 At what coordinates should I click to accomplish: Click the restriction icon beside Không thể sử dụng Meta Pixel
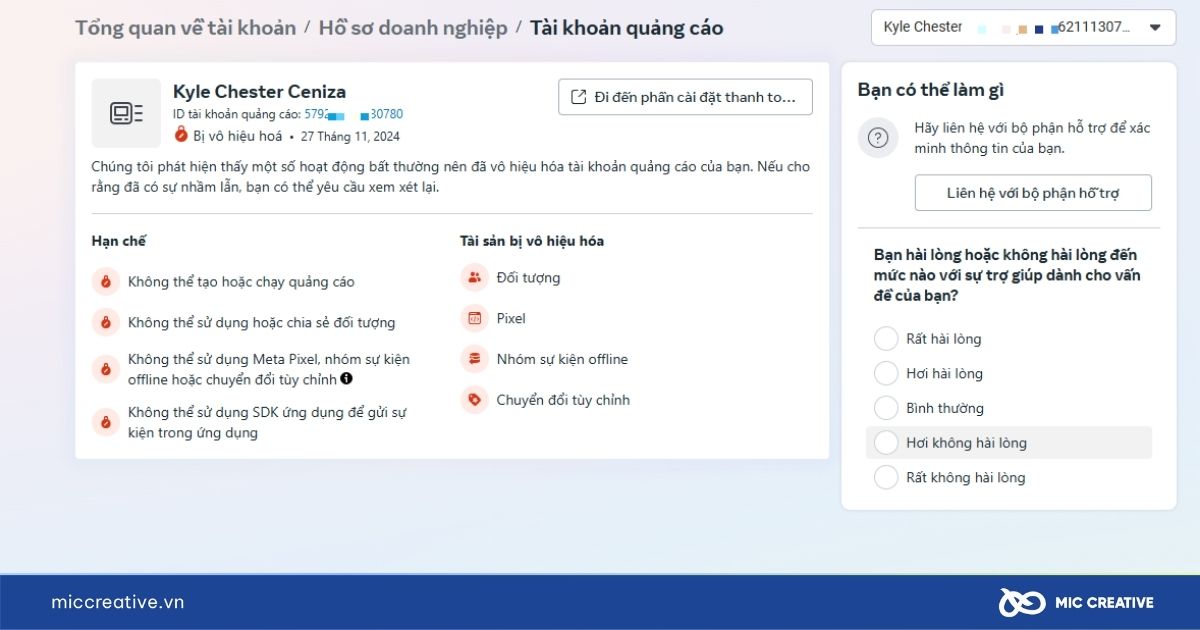pyautogui.click(x=105, y=369)
